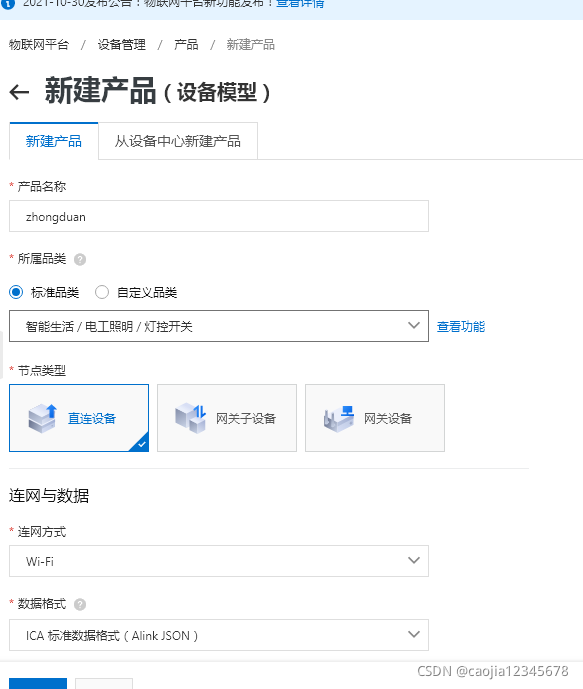Click the blue confirm button at the bottom
Screen dimensions: 583x689
pos(38,684)
